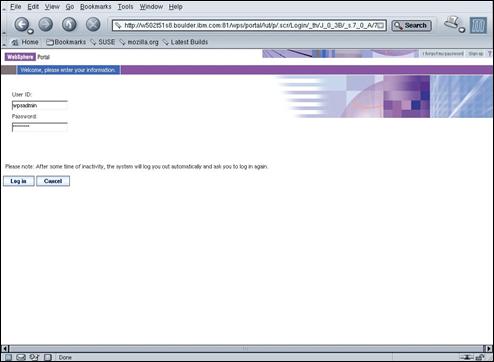Click the Password input field
Screen dimensions: 494x362
(40, 127)
